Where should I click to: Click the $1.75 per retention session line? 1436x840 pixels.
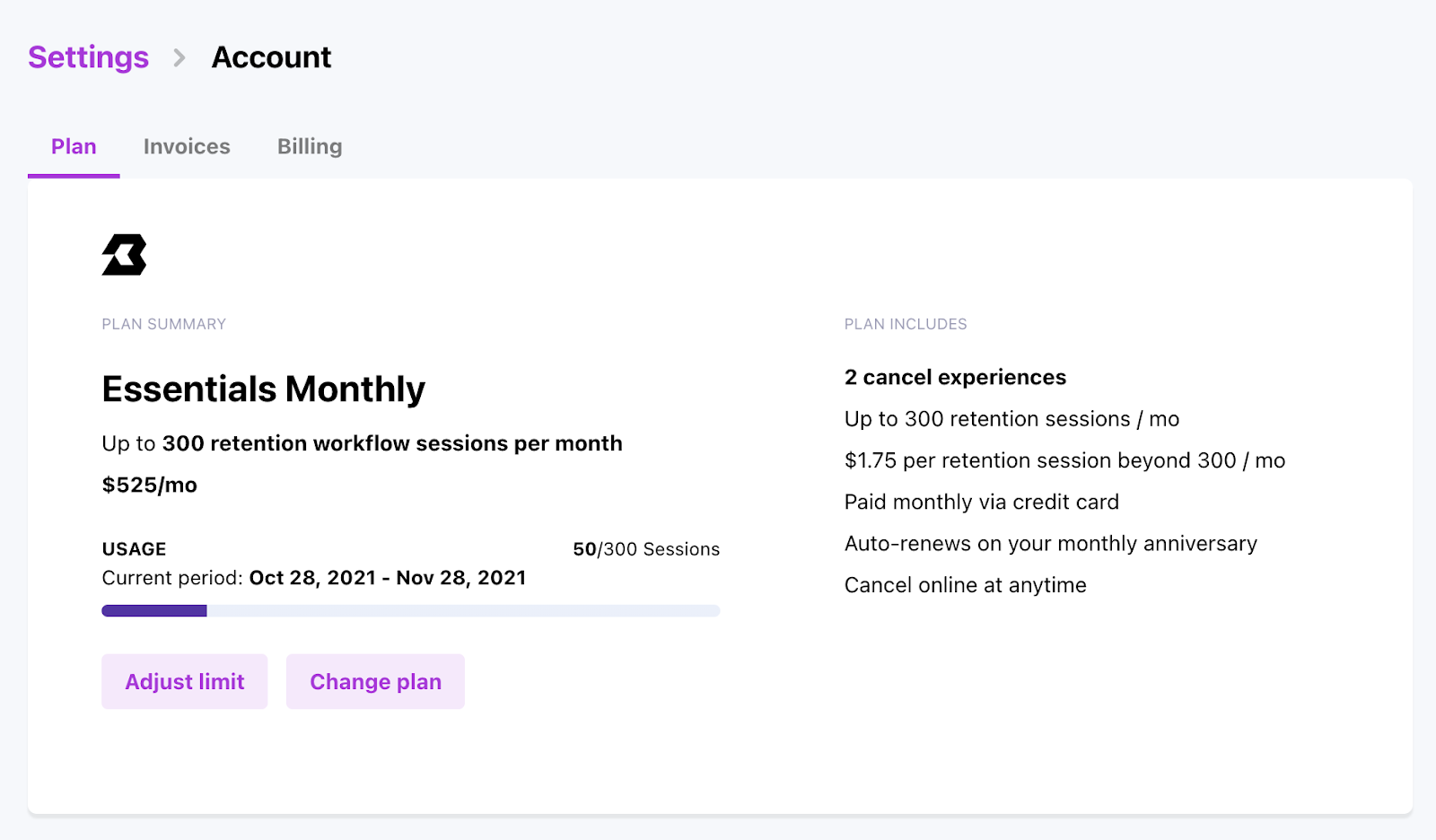point(1064,460)
